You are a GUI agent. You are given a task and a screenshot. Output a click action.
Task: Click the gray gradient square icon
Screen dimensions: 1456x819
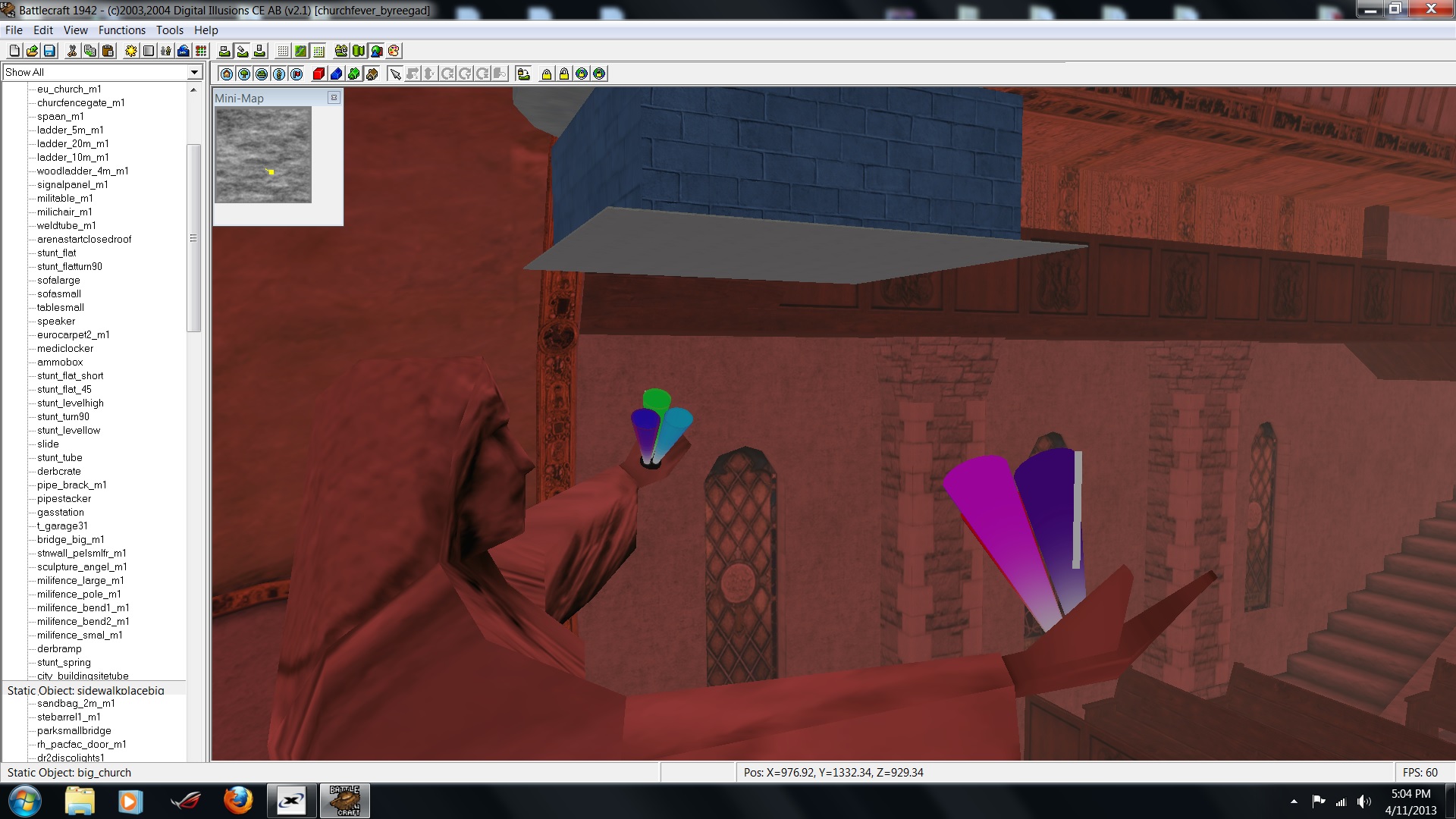click(x=148, y=51)
